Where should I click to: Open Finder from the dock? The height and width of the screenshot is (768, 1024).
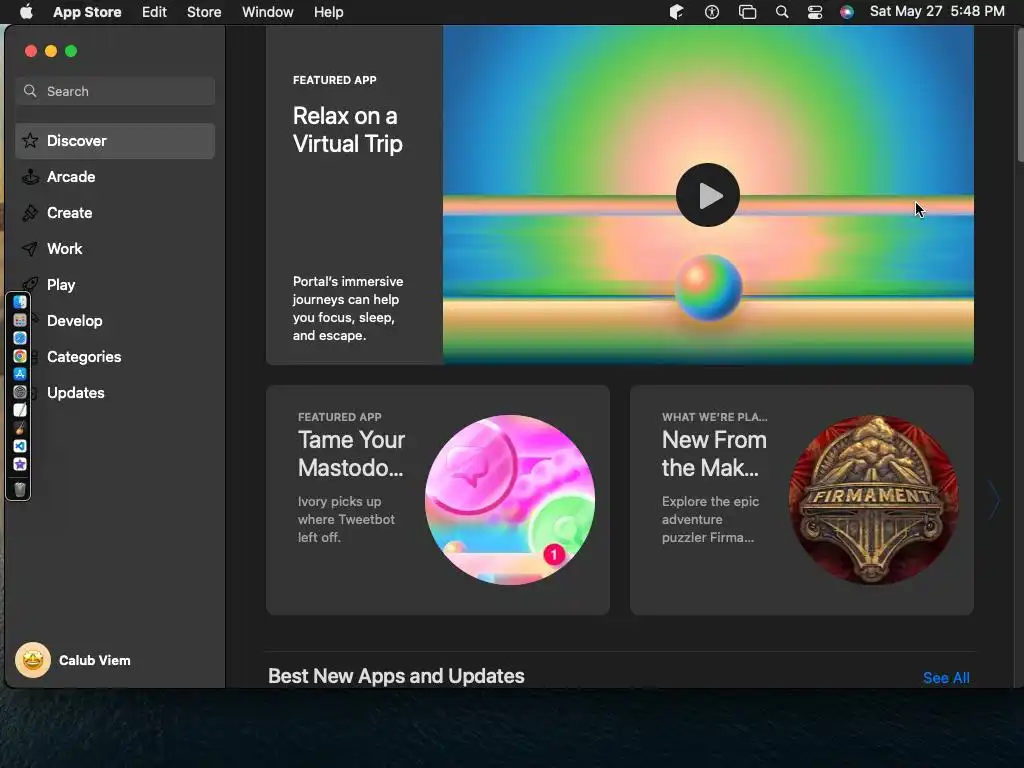[20, 302]
